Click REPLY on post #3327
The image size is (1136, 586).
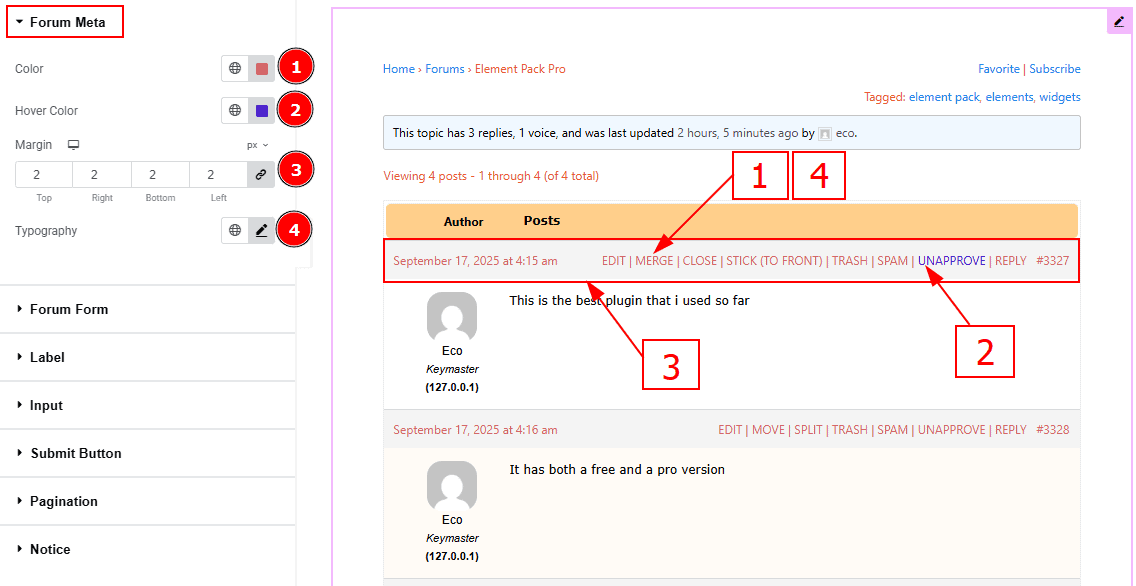click(1011, 261)
